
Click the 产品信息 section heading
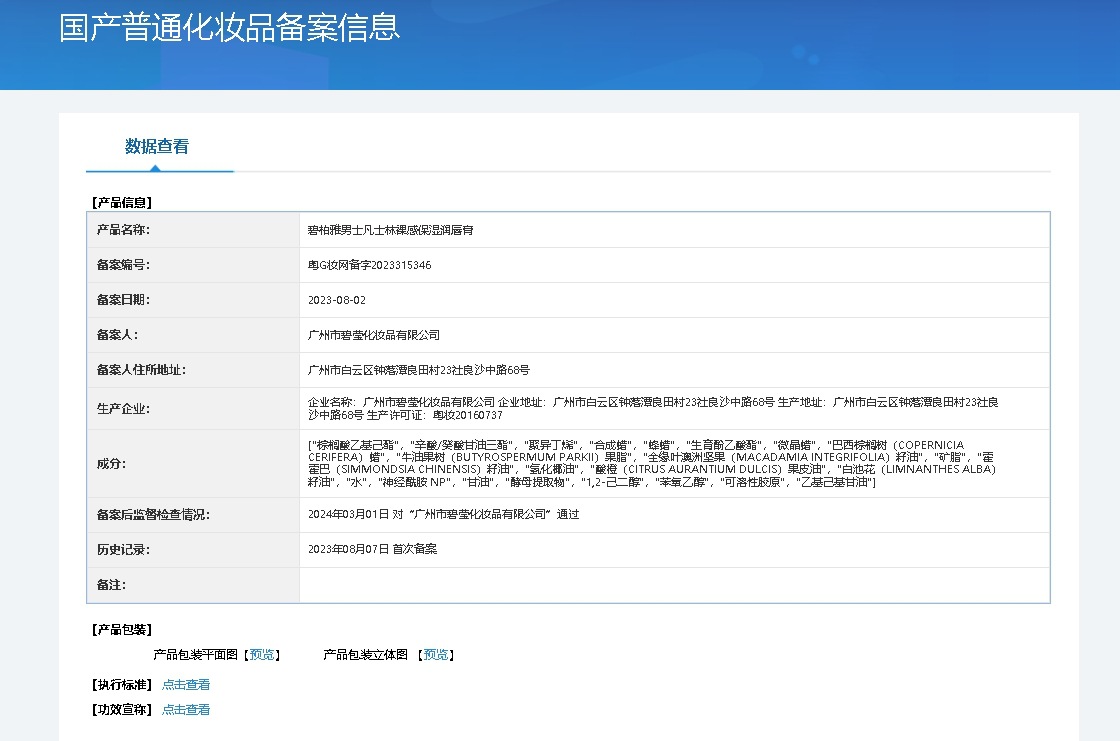click(x=122, y=203)
